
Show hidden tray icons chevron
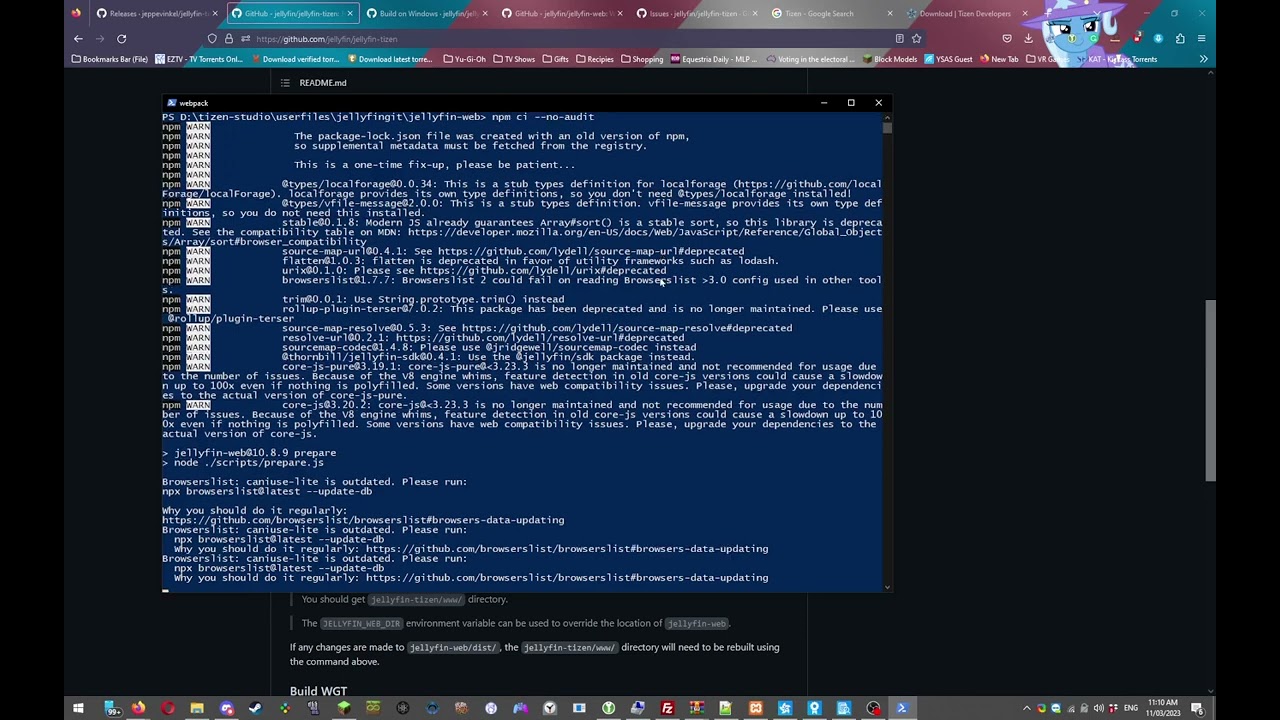(x=1027, y=709)
